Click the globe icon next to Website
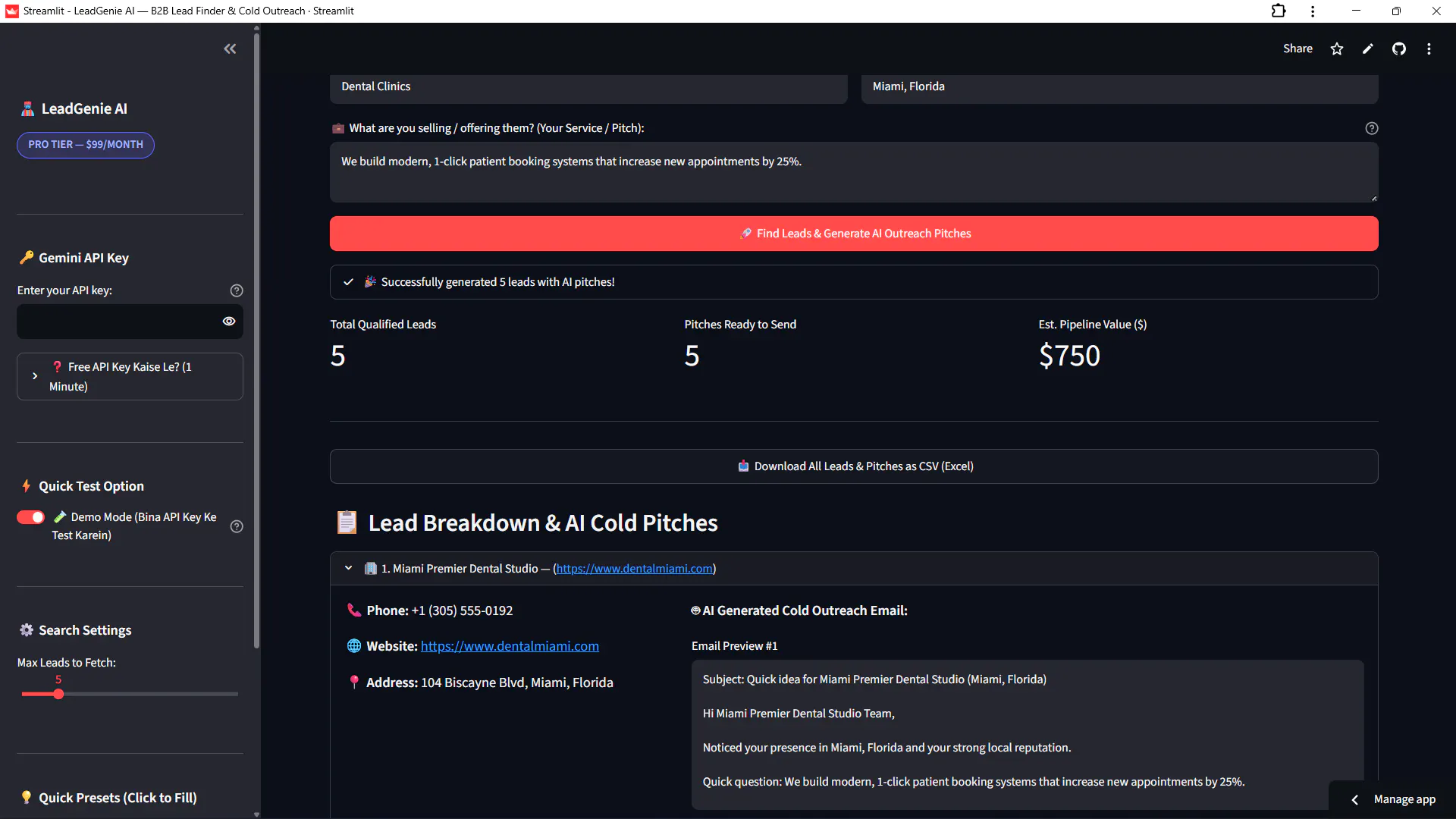Screen dimensions: 1456x819 [354, 646]
